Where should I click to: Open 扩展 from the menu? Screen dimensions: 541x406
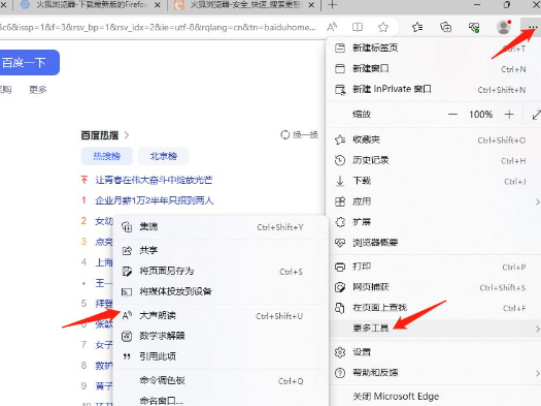(x=433, y=222)
